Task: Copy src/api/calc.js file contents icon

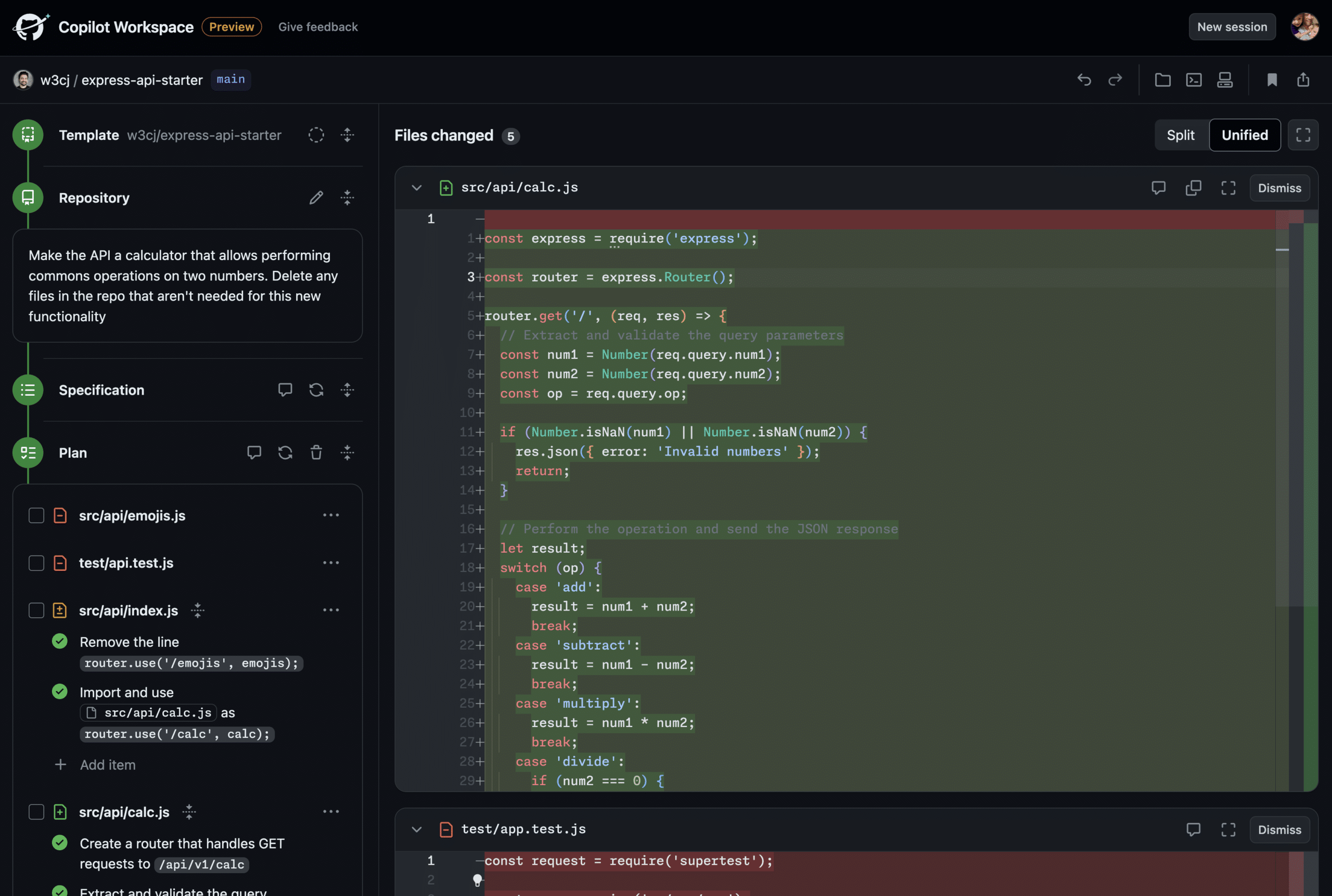Action: click(1193, 188)
